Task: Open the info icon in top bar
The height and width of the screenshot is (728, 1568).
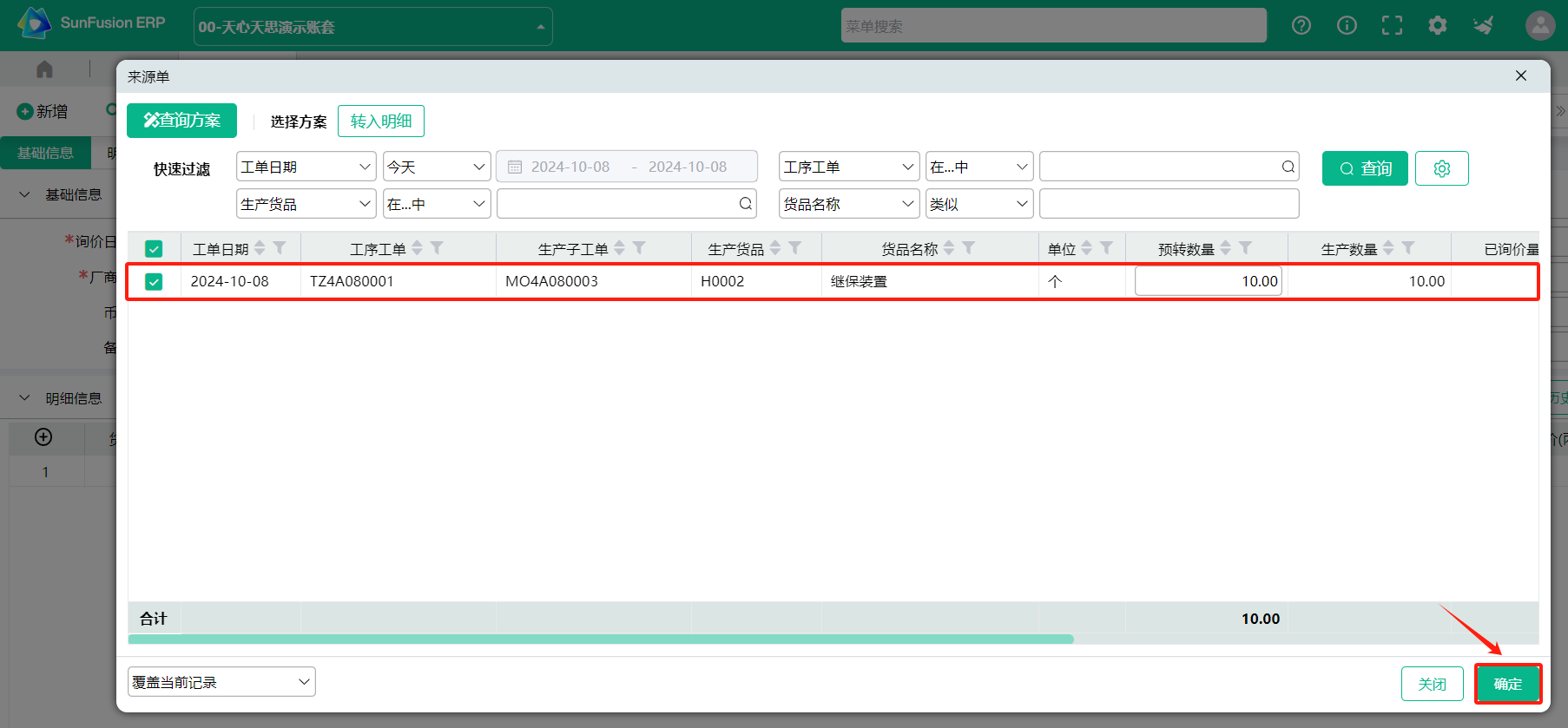Action: coord(1347,25)
